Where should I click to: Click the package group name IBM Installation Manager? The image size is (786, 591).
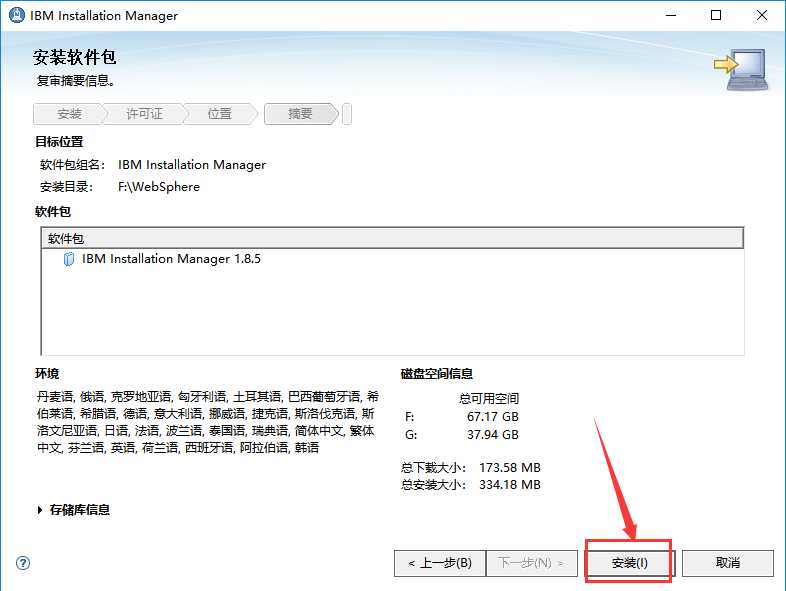pos(192,165)
